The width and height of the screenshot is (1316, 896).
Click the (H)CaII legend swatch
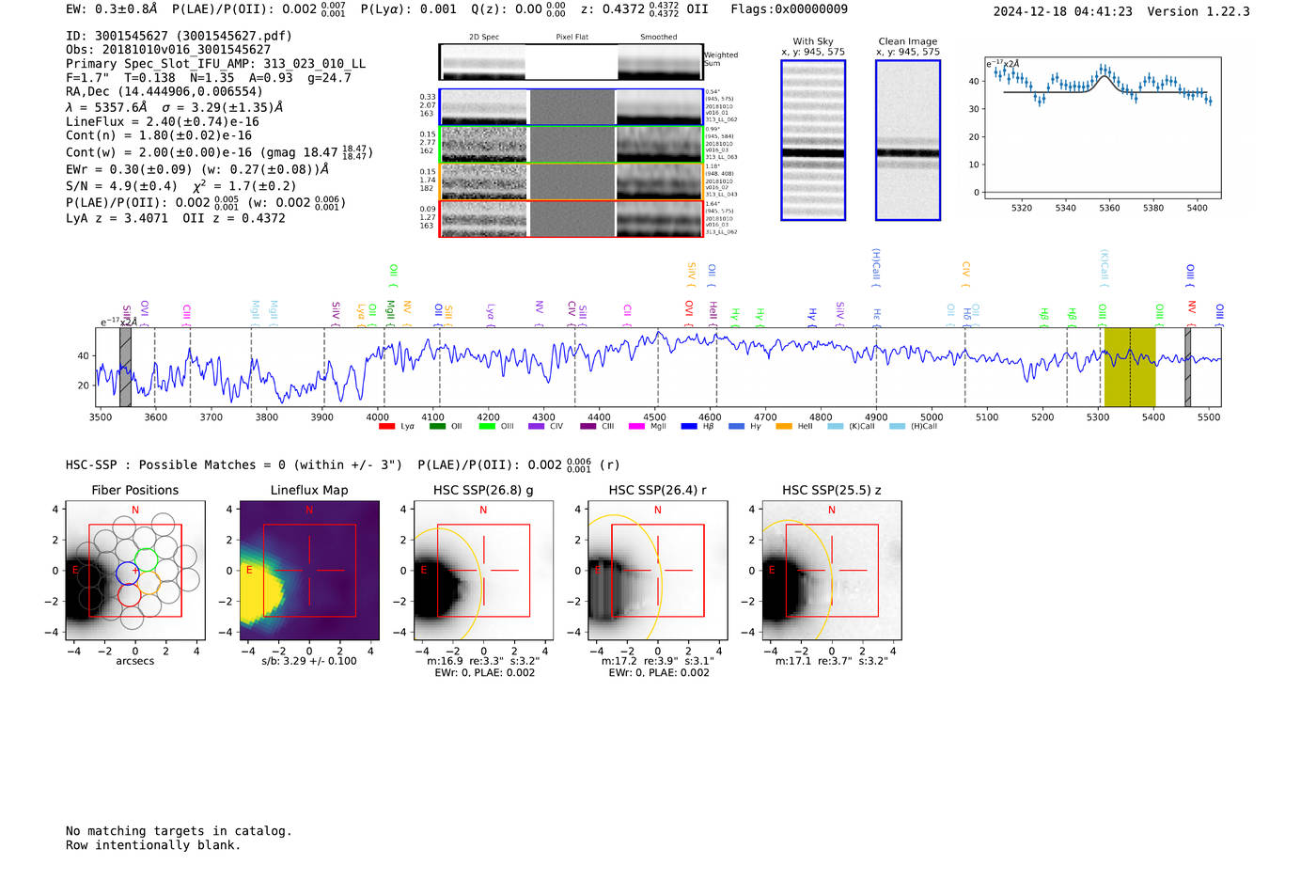point(897,427)
